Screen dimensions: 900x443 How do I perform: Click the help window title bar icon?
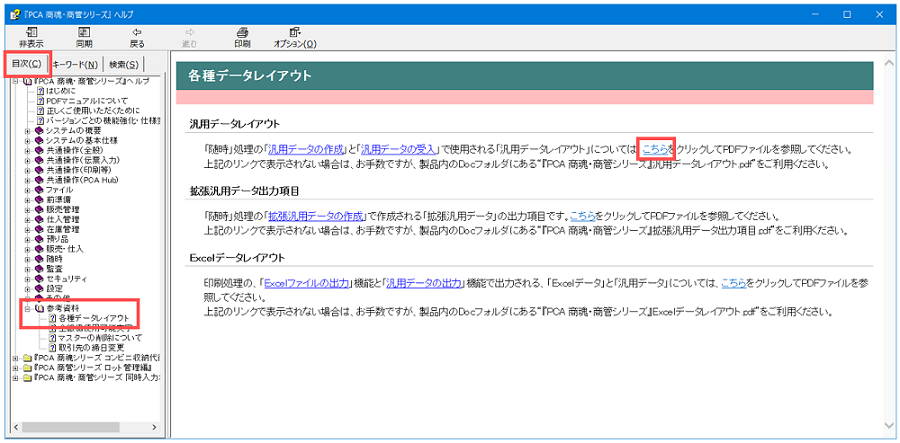(x=14, y=14)
